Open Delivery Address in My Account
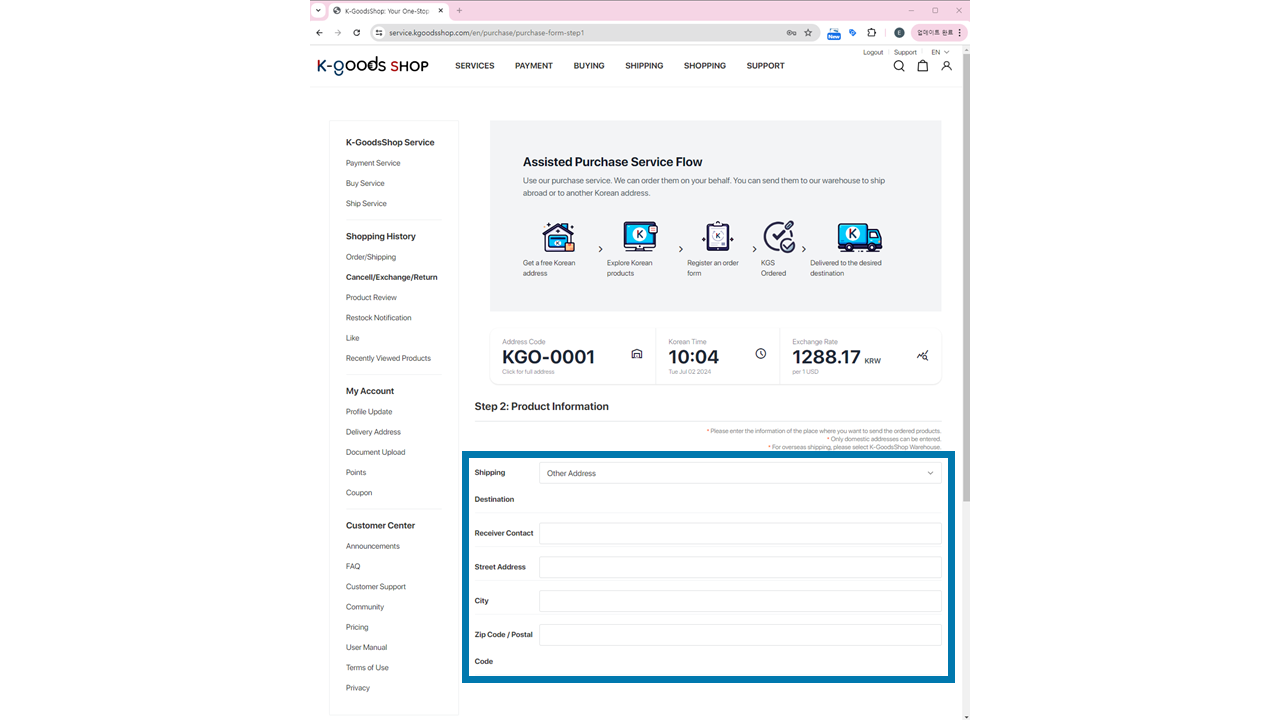Screen dimensions: 1280x720 [x=373, y=432]
